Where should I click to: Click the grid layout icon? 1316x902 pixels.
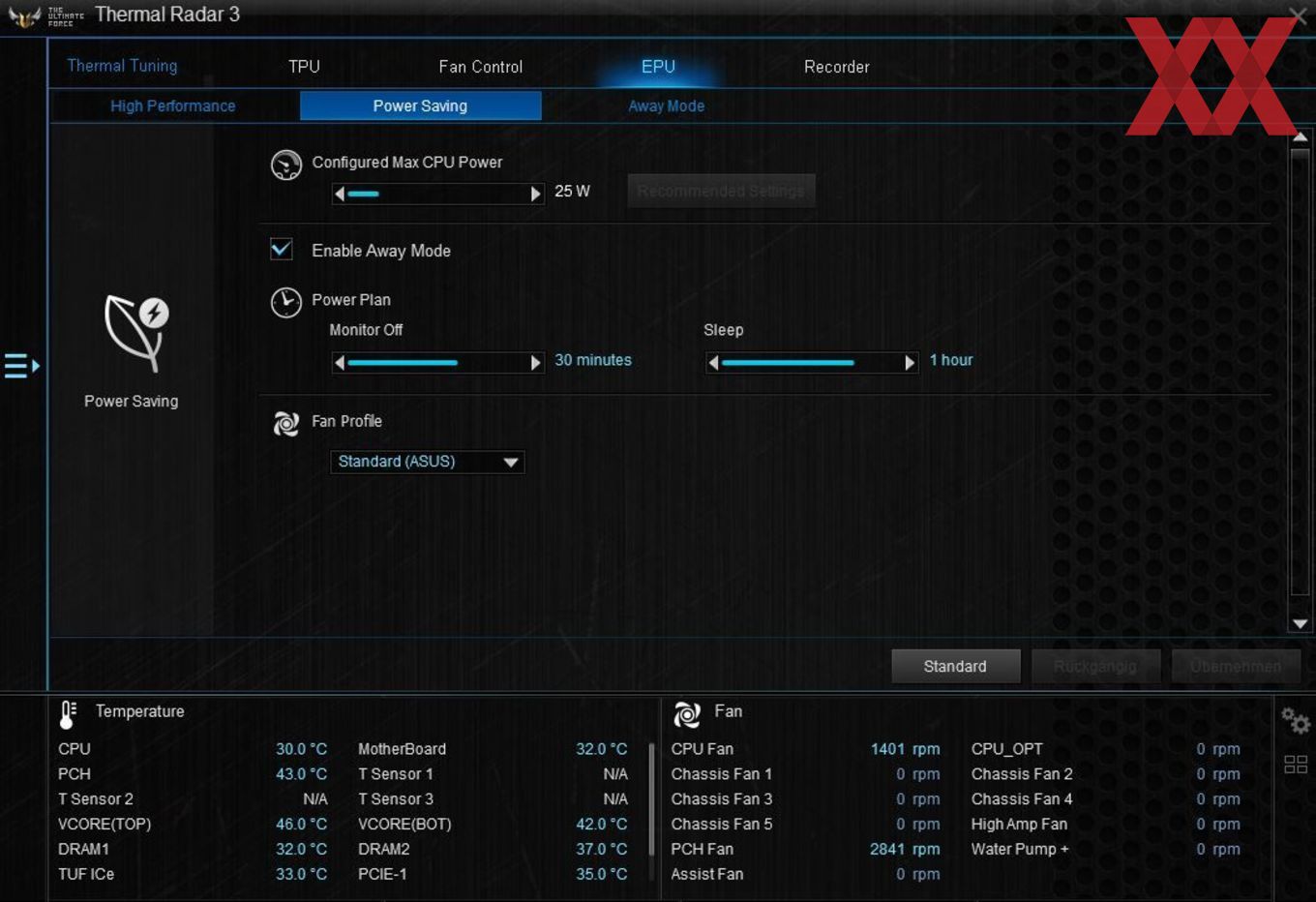[1296, 765]
